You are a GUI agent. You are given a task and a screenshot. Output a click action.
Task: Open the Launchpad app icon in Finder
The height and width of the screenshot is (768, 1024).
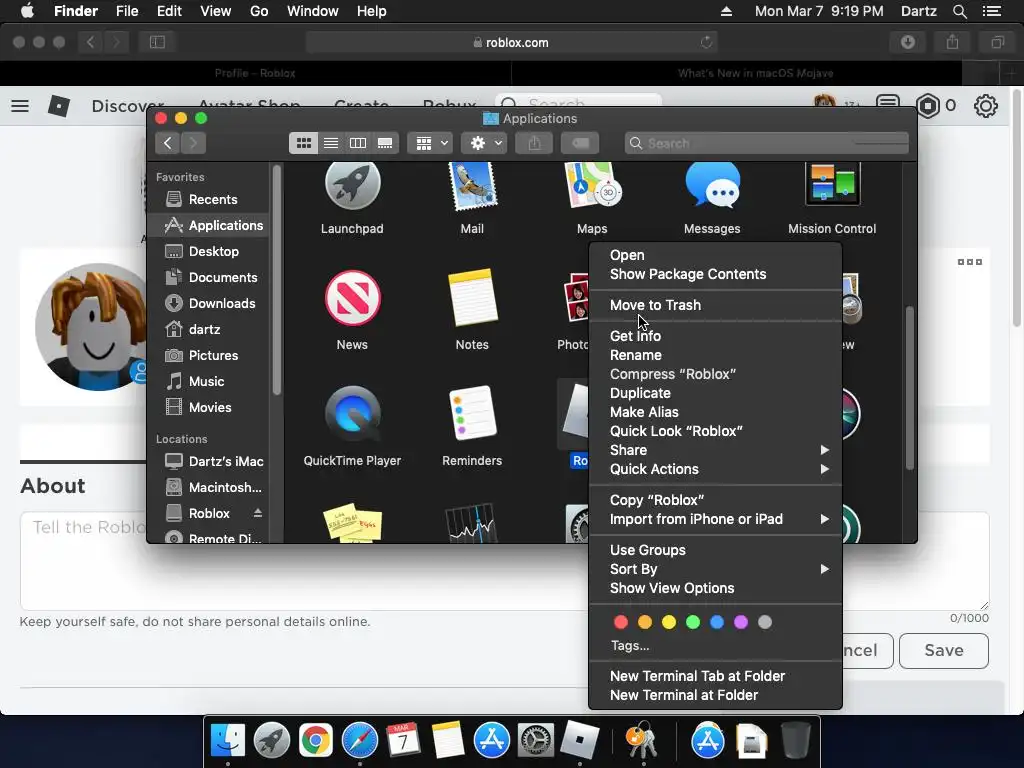[353, 187]
